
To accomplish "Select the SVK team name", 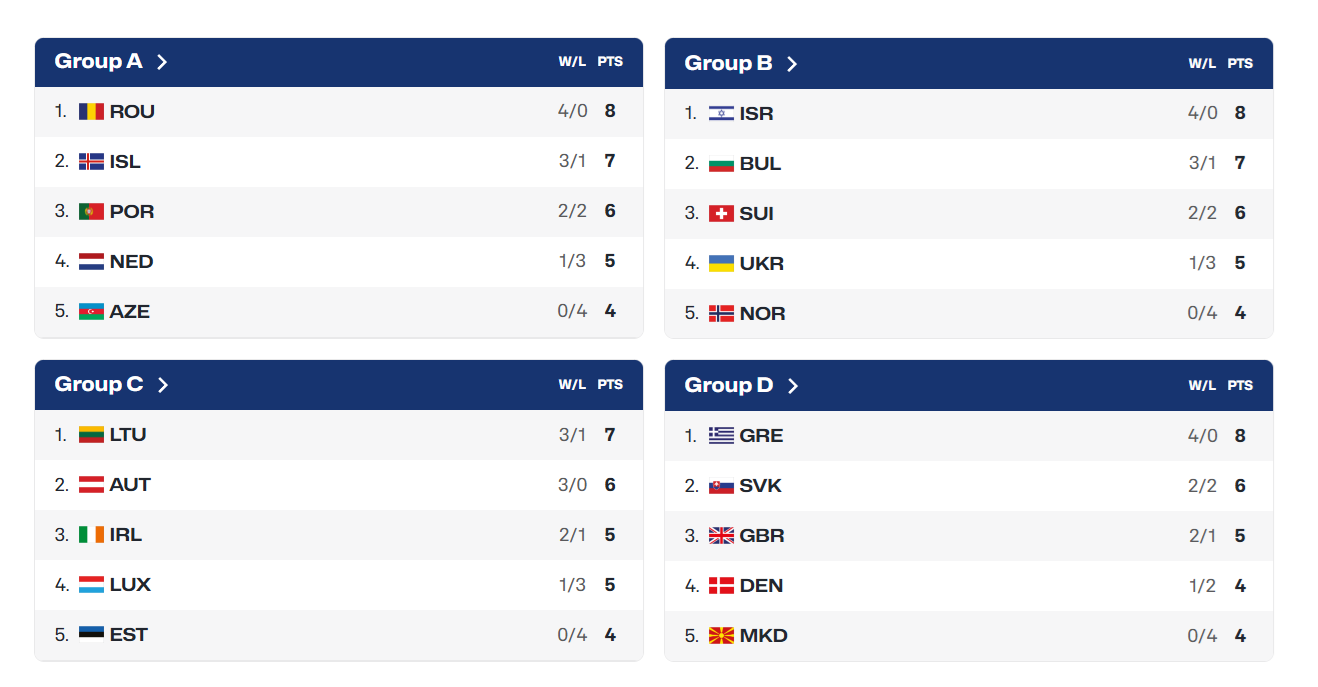I will pos(761,485).
